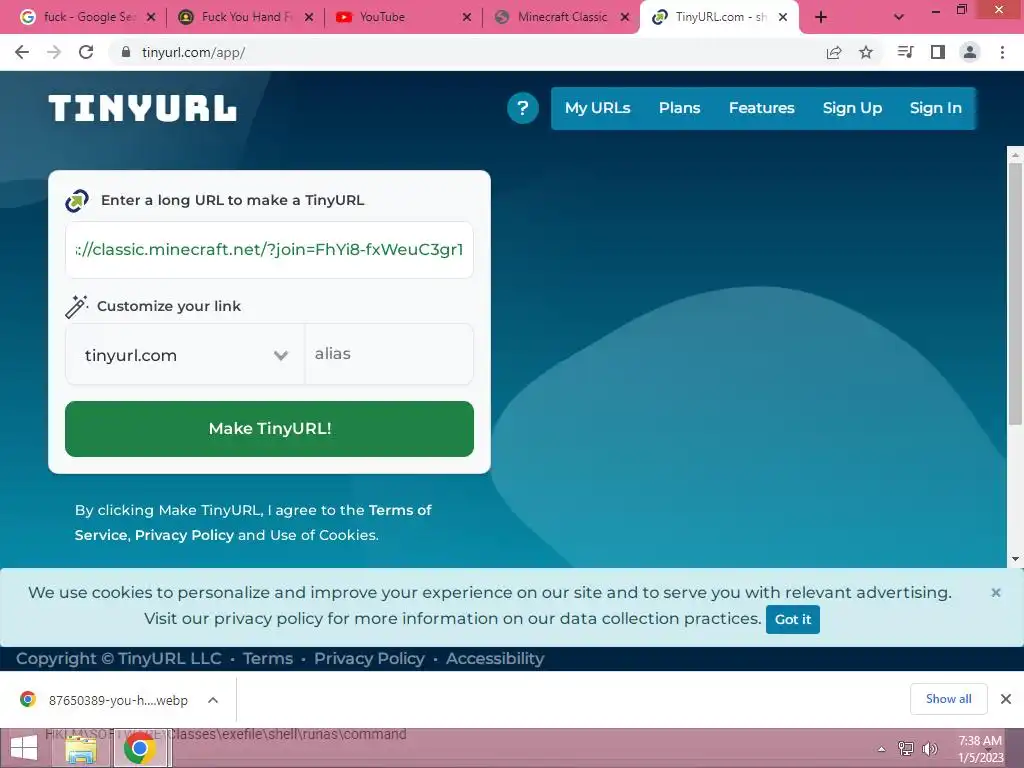Close the YouTube tab
The image size is (1024, 768).
tap(467, 17)
